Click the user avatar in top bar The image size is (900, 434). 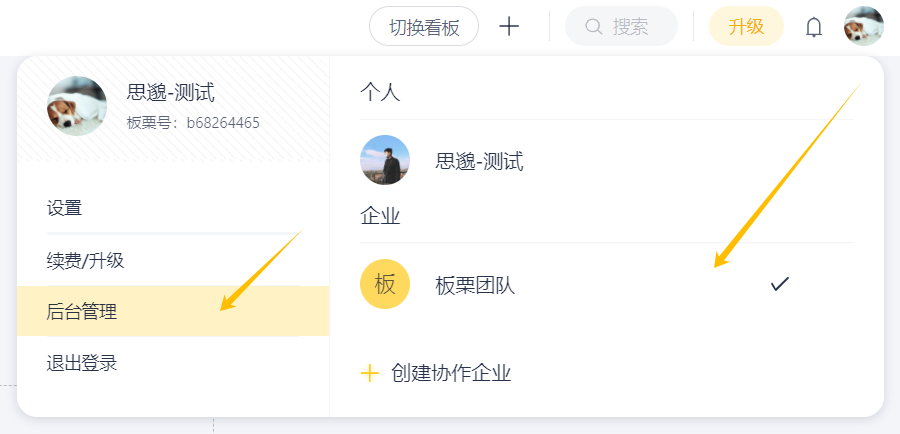coord(863,27)
